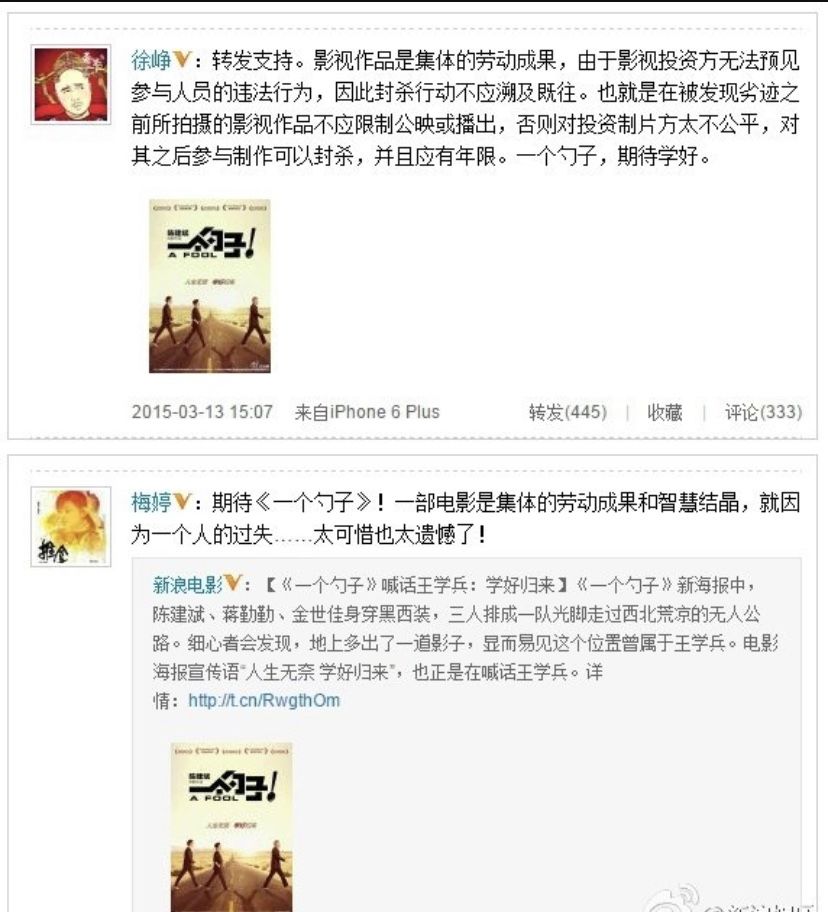Click the verified V badge beside 新浪电影
The height and width of the screenshot is (912, 828).
233,583
